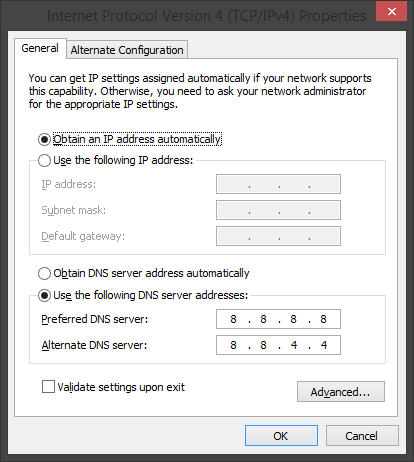Close the TCP/IPv4 Properties dialog

click(391, 11)
